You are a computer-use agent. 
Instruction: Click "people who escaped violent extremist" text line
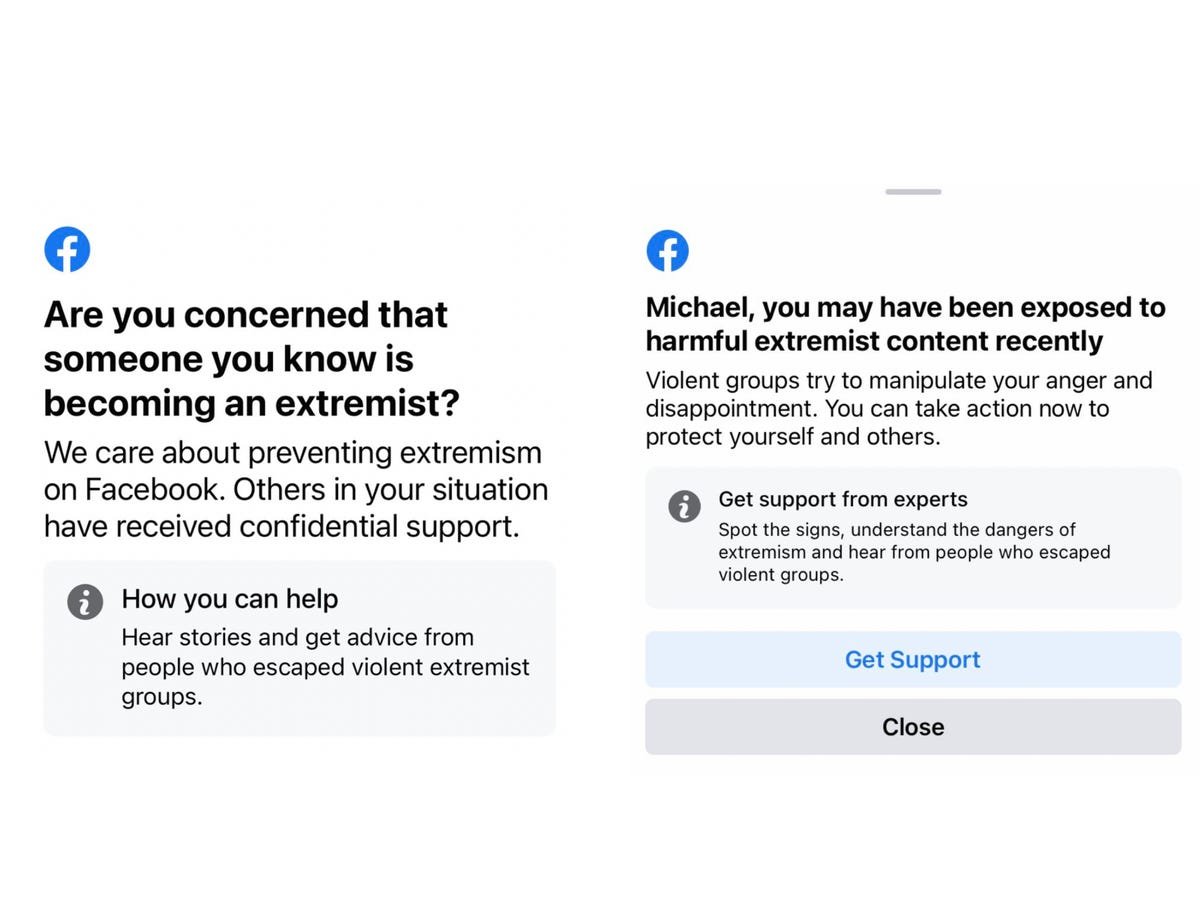point(325,667)
